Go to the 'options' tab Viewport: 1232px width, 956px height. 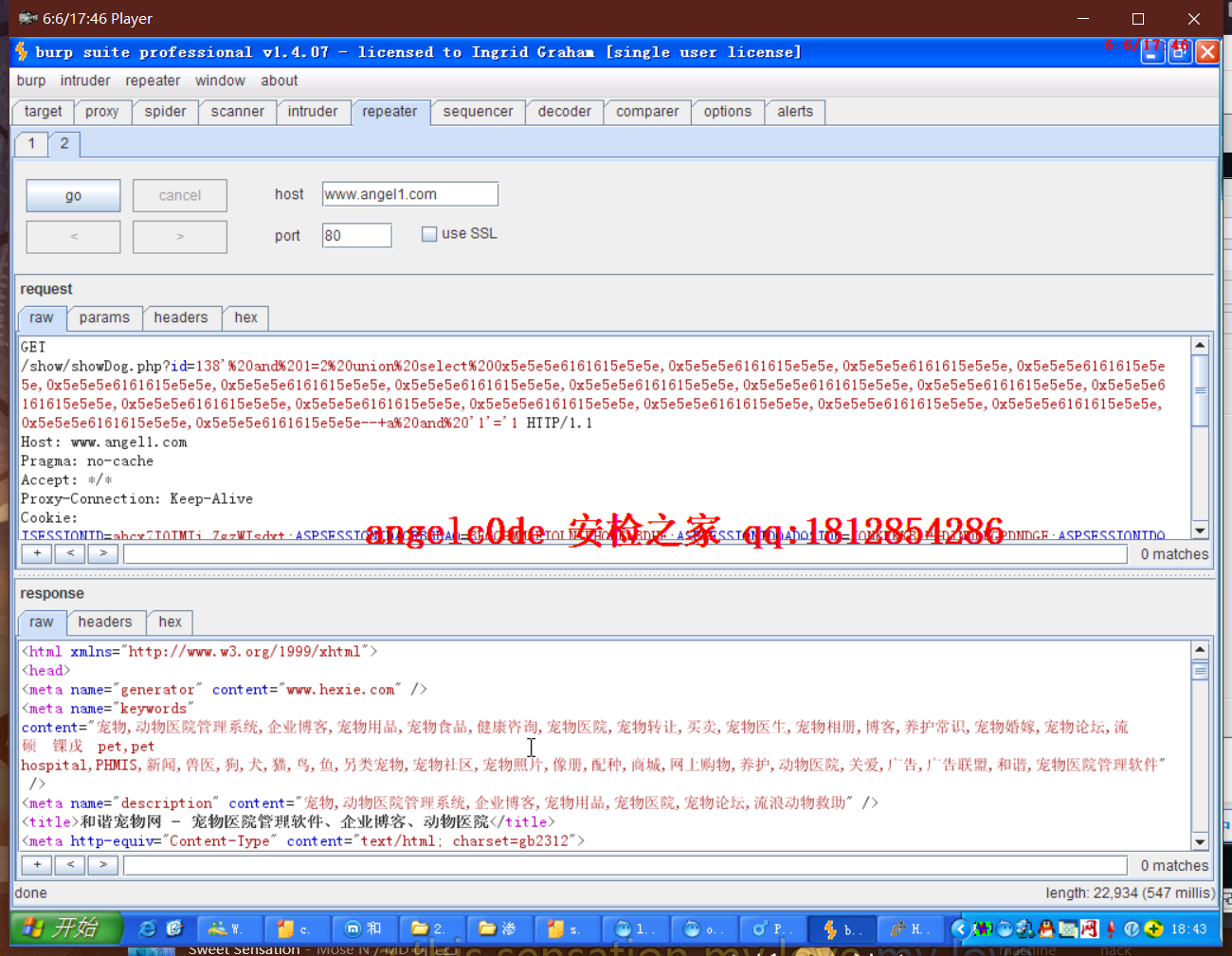(x=727, y=112)
